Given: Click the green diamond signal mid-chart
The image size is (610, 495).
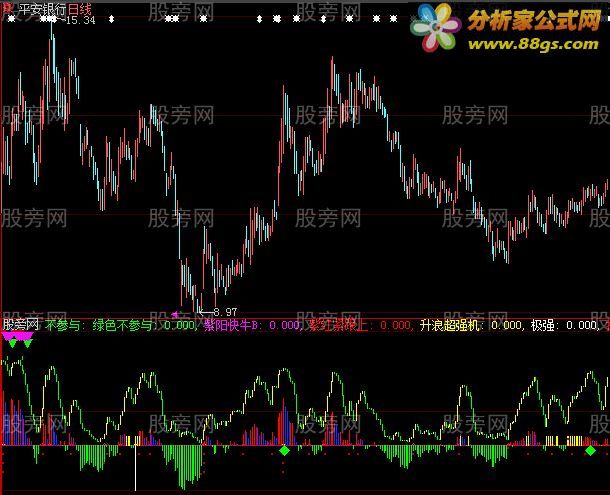Looking at the screenshot, I should tap(285, 451).
